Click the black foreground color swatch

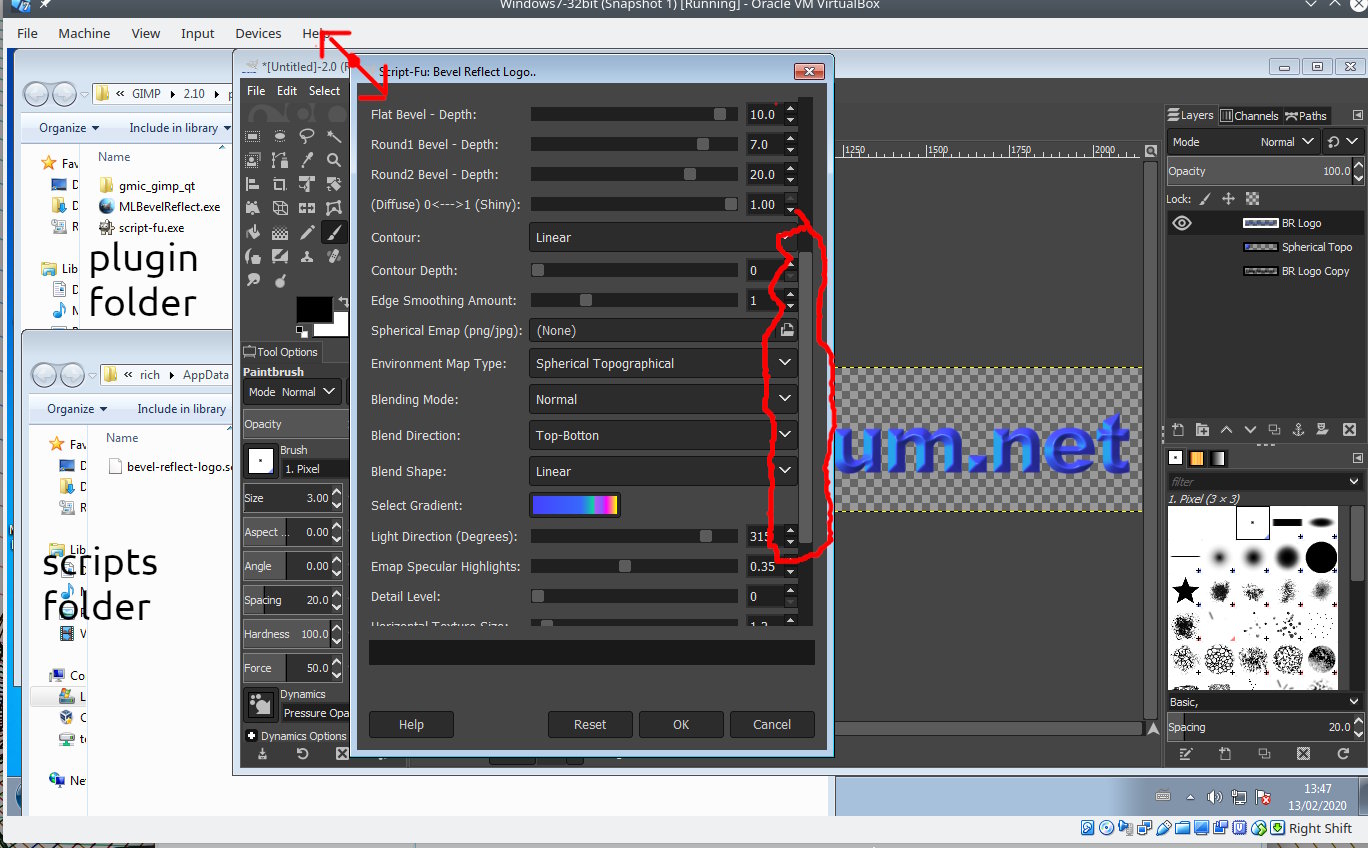313,308
